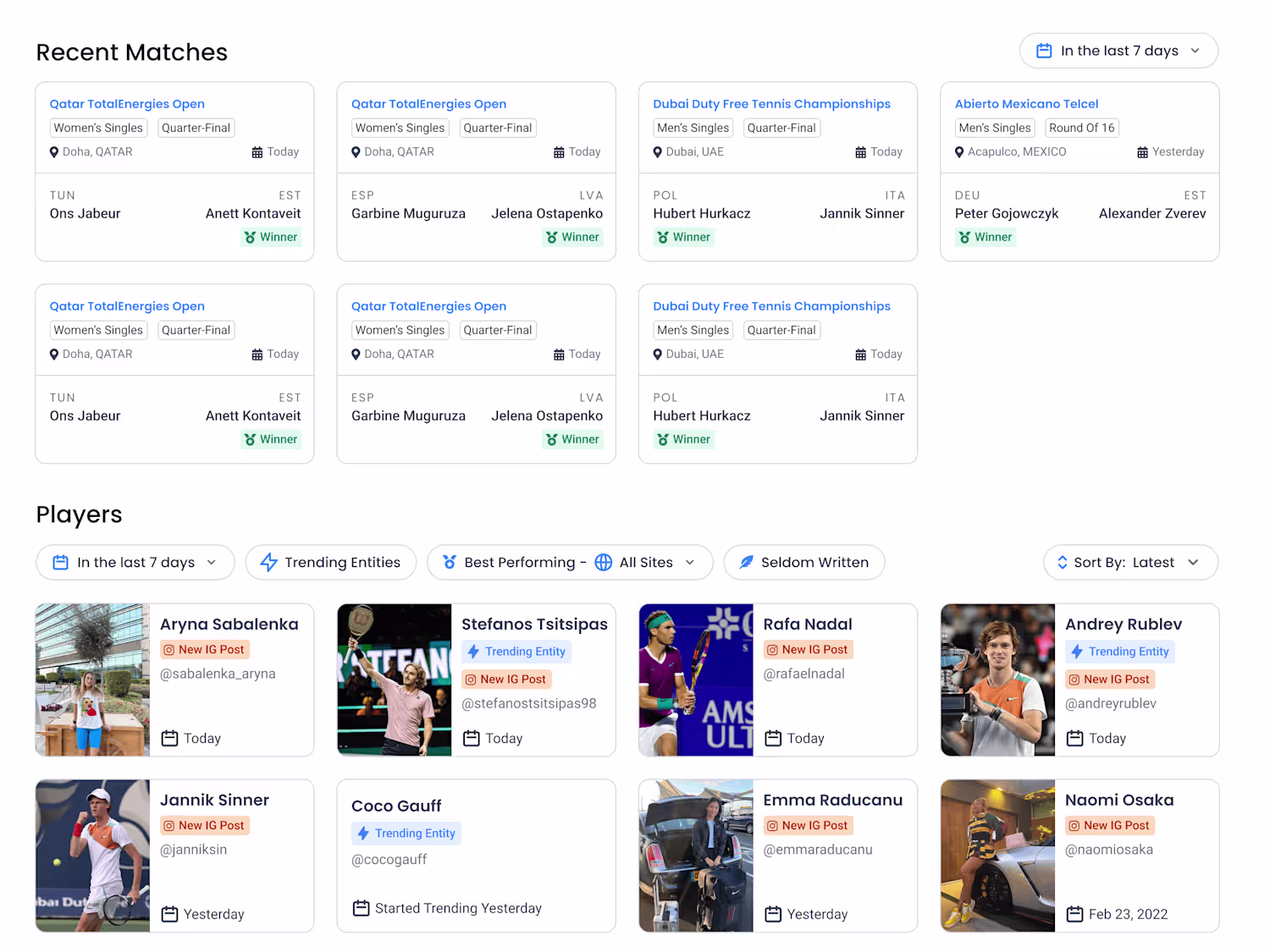This screenshot has width=1270, height=952.
Task: Open Aryna Sabalenka's player name link
Action: [x=229, y=625]
